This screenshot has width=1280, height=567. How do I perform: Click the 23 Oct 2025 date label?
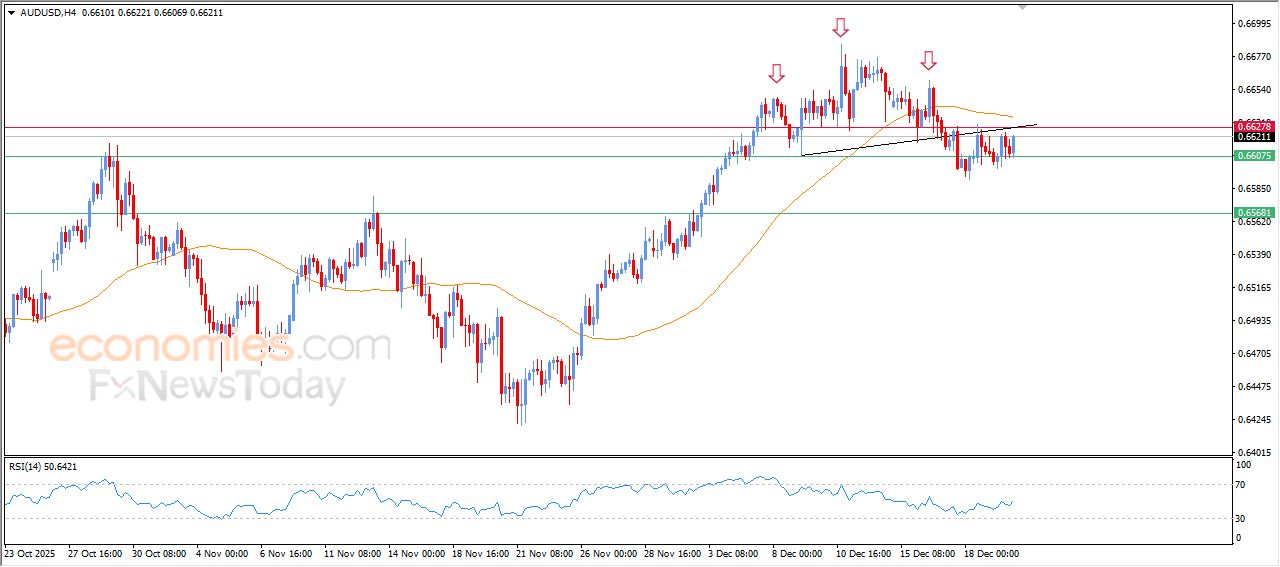32,552
